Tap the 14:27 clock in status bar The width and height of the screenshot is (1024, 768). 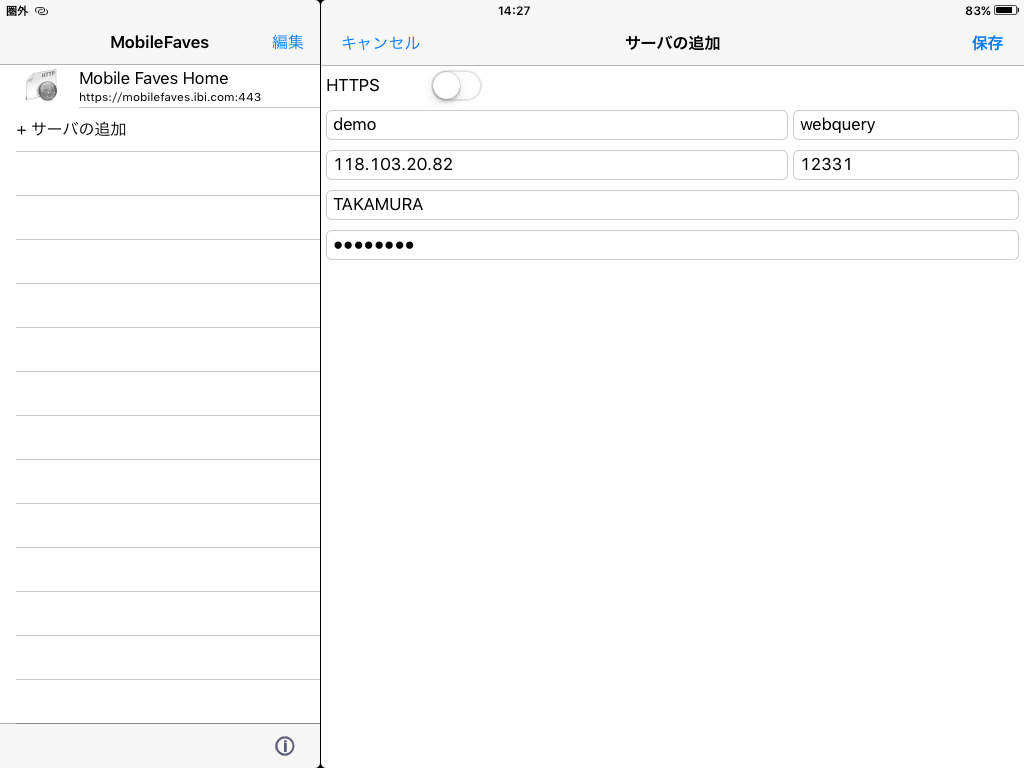tap(514, 11)
